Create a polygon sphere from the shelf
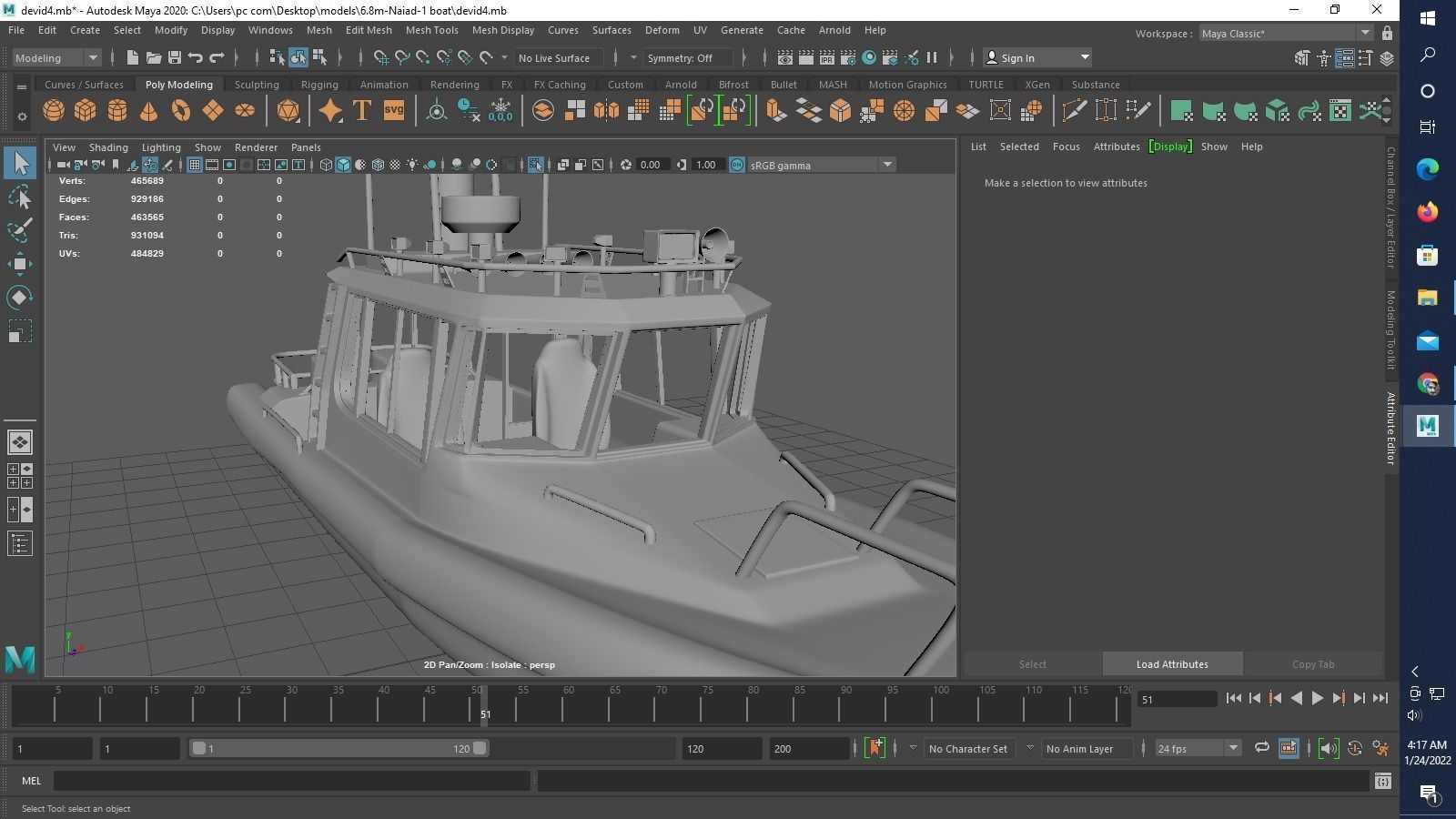 click(54, 111)
